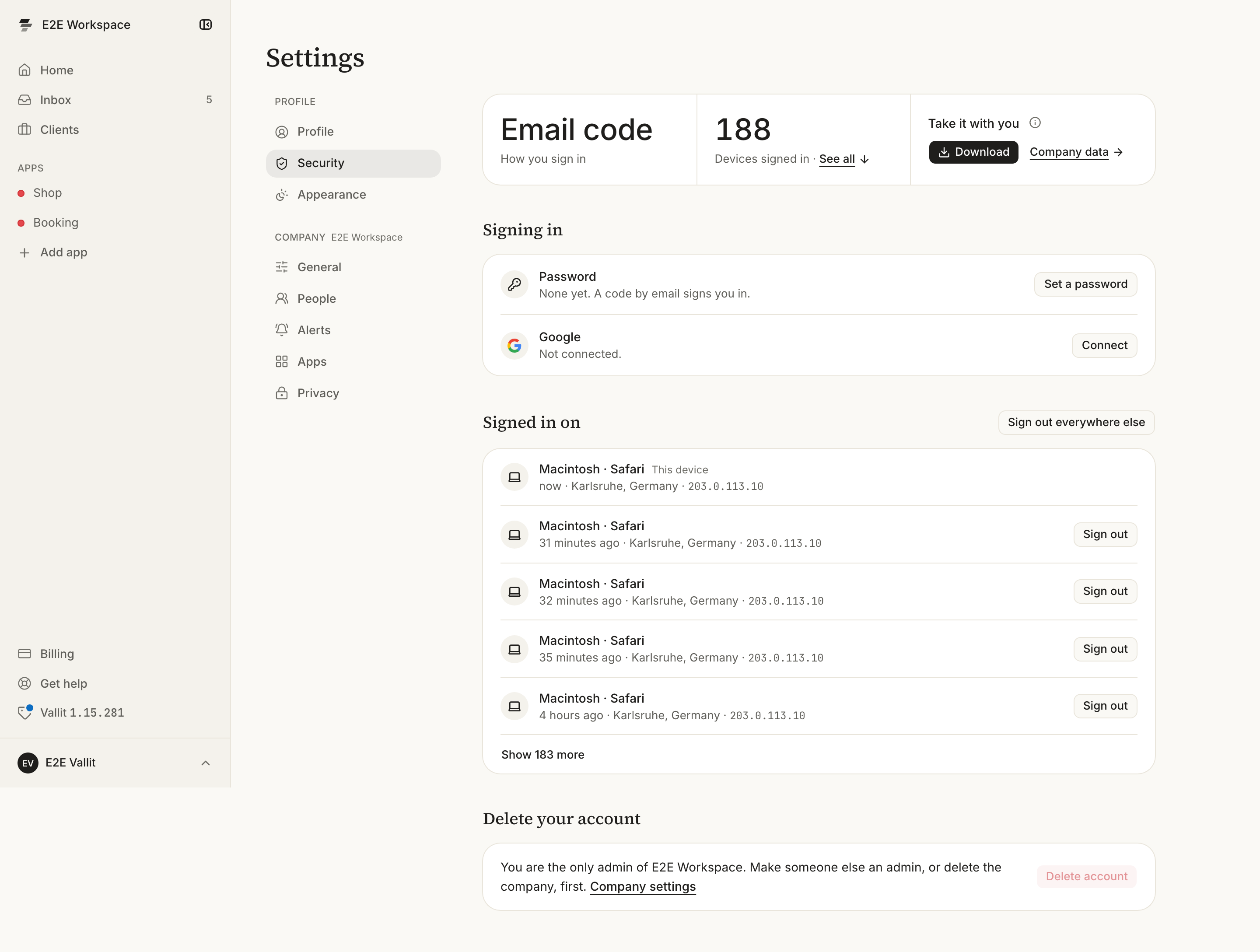Image resolution: width=1260 pixels, height=952 pixels.
Task: Expand the E2E Vallit account menu chevron
Action: coord(206,763)
